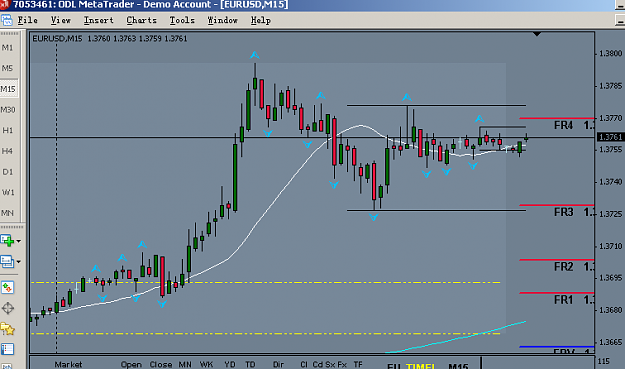The height and width of the screenshot is (369, 625).
Task: Switch chart to H4 timeframe
Action: [7, 151]
